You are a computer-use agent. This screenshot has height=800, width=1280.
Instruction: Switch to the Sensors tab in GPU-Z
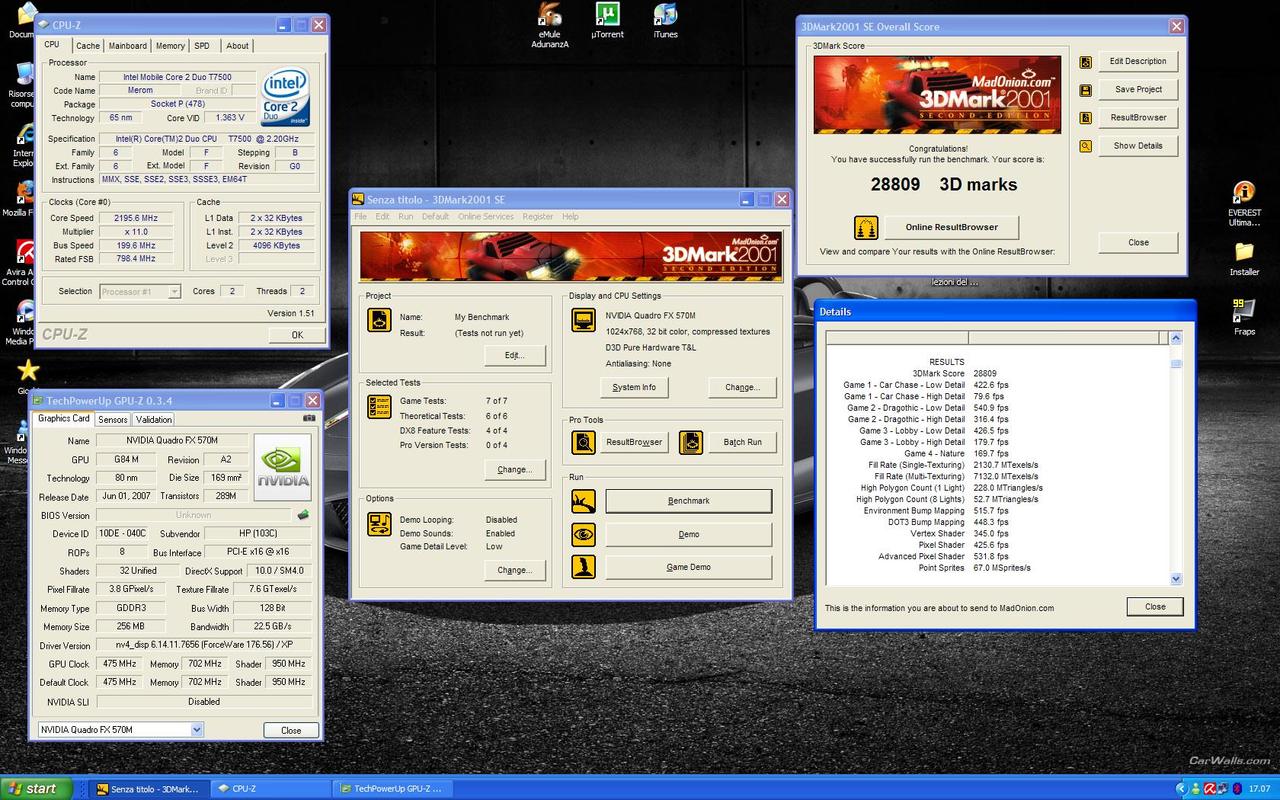coord(113,420)
